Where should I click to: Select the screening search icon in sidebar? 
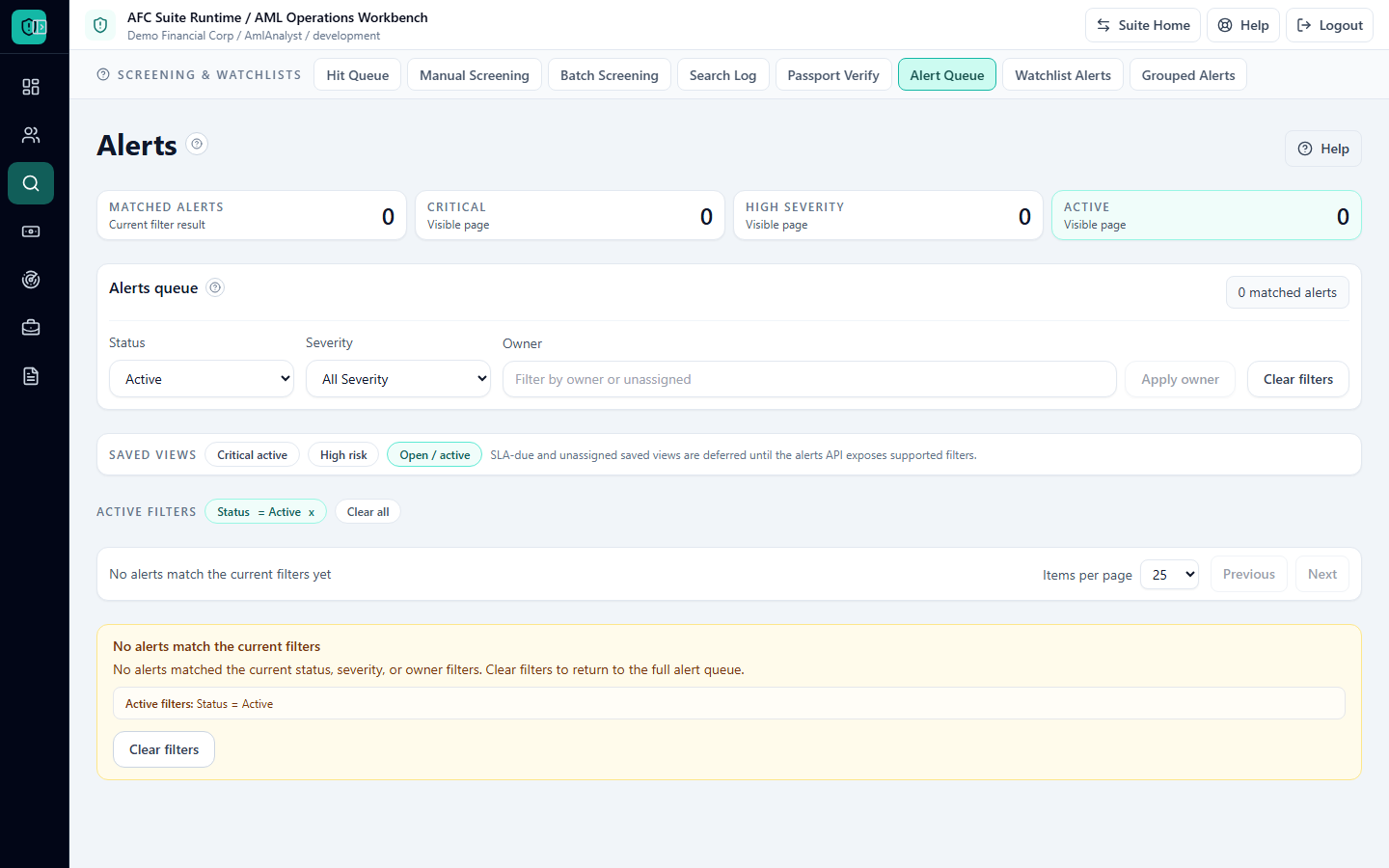point(31,183)
